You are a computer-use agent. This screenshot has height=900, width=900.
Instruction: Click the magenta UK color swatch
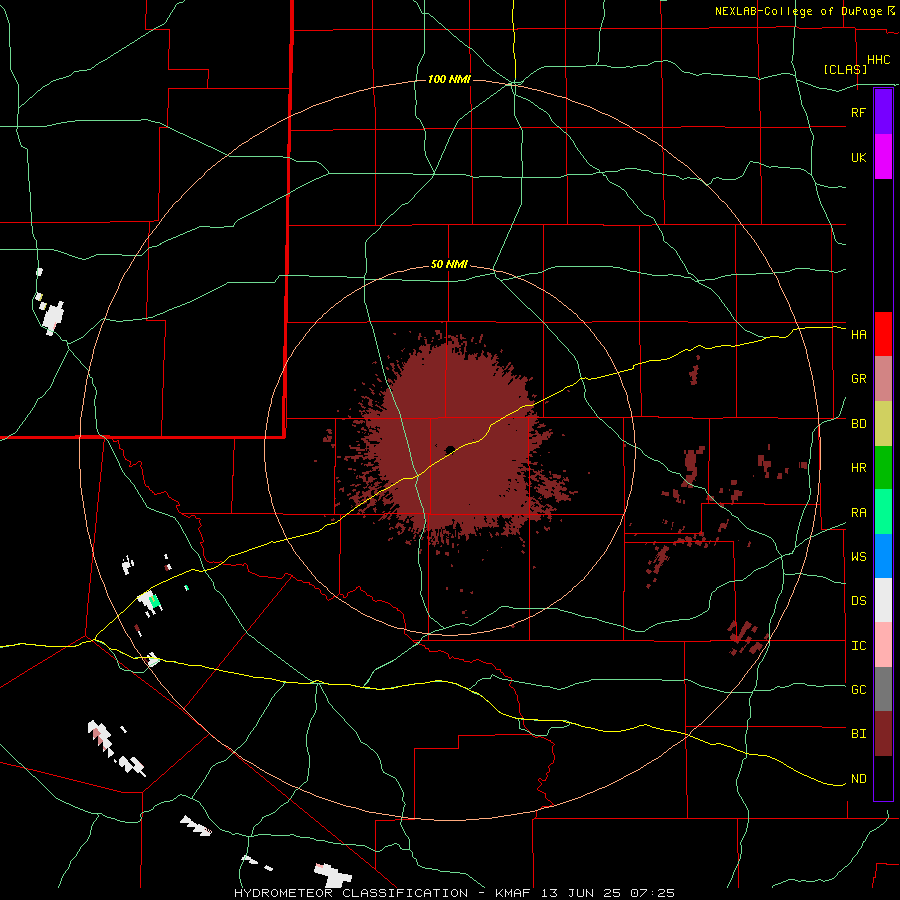pos(883,157)
